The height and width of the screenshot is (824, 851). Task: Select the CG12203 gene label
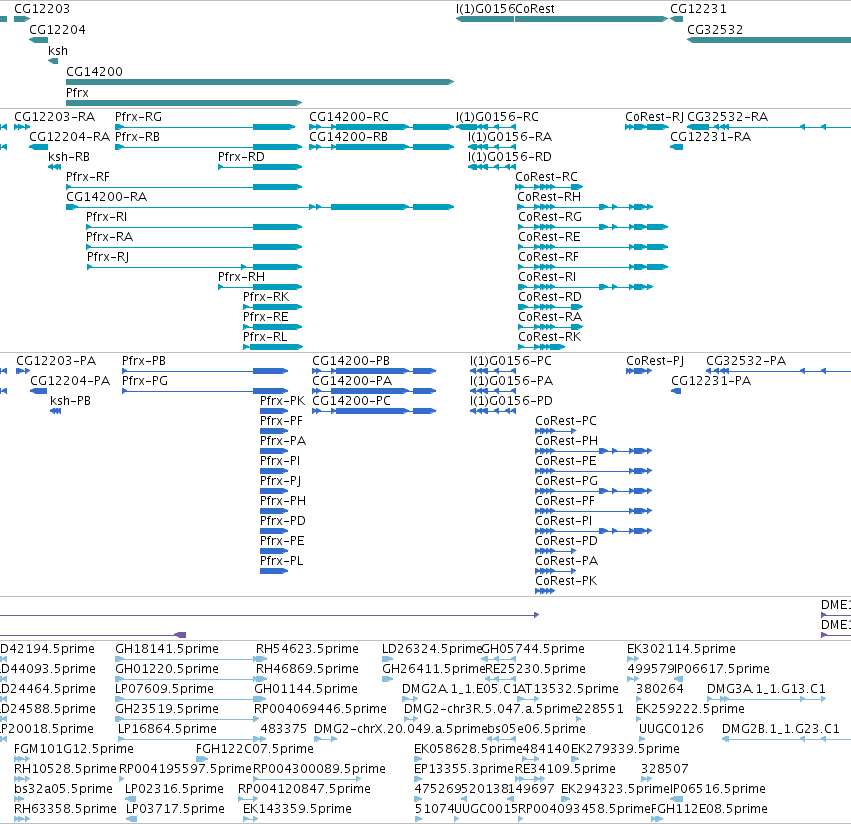pyautogui.click(x=42, y=9)
